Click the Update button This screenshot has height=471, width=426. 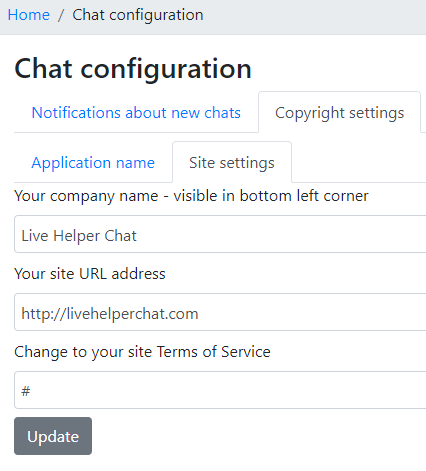(x=53, y=436)
